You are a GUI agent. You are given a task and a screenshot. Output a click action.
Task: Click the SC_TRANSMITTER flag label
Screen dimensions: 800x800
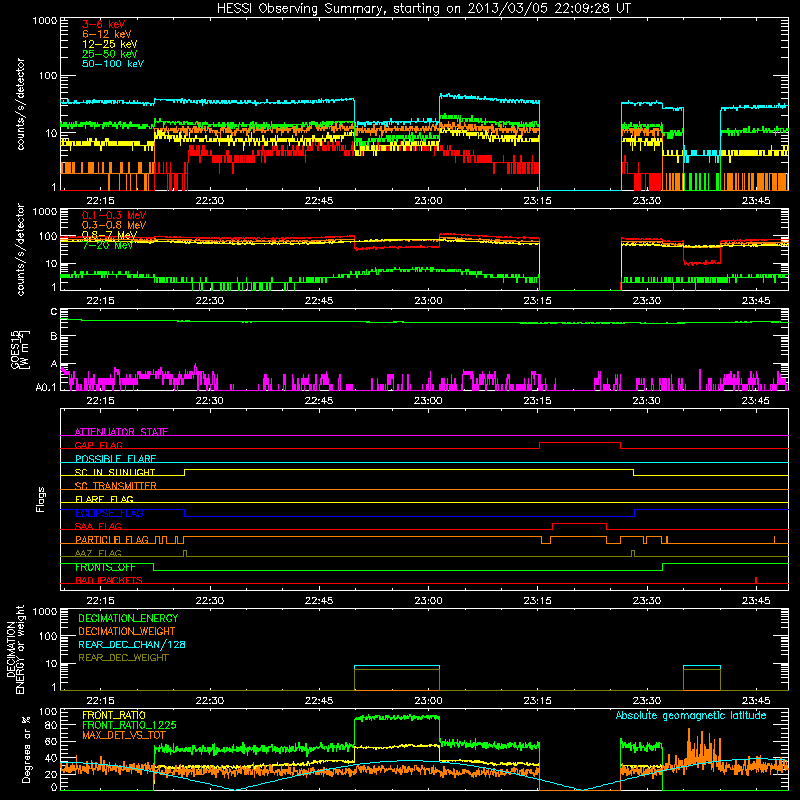[x=115, y=485]
